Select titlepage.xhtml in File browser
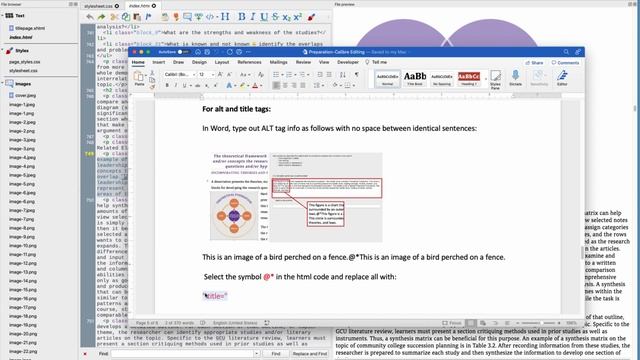This screenshot has height=360, width=640. click(30, 28)
